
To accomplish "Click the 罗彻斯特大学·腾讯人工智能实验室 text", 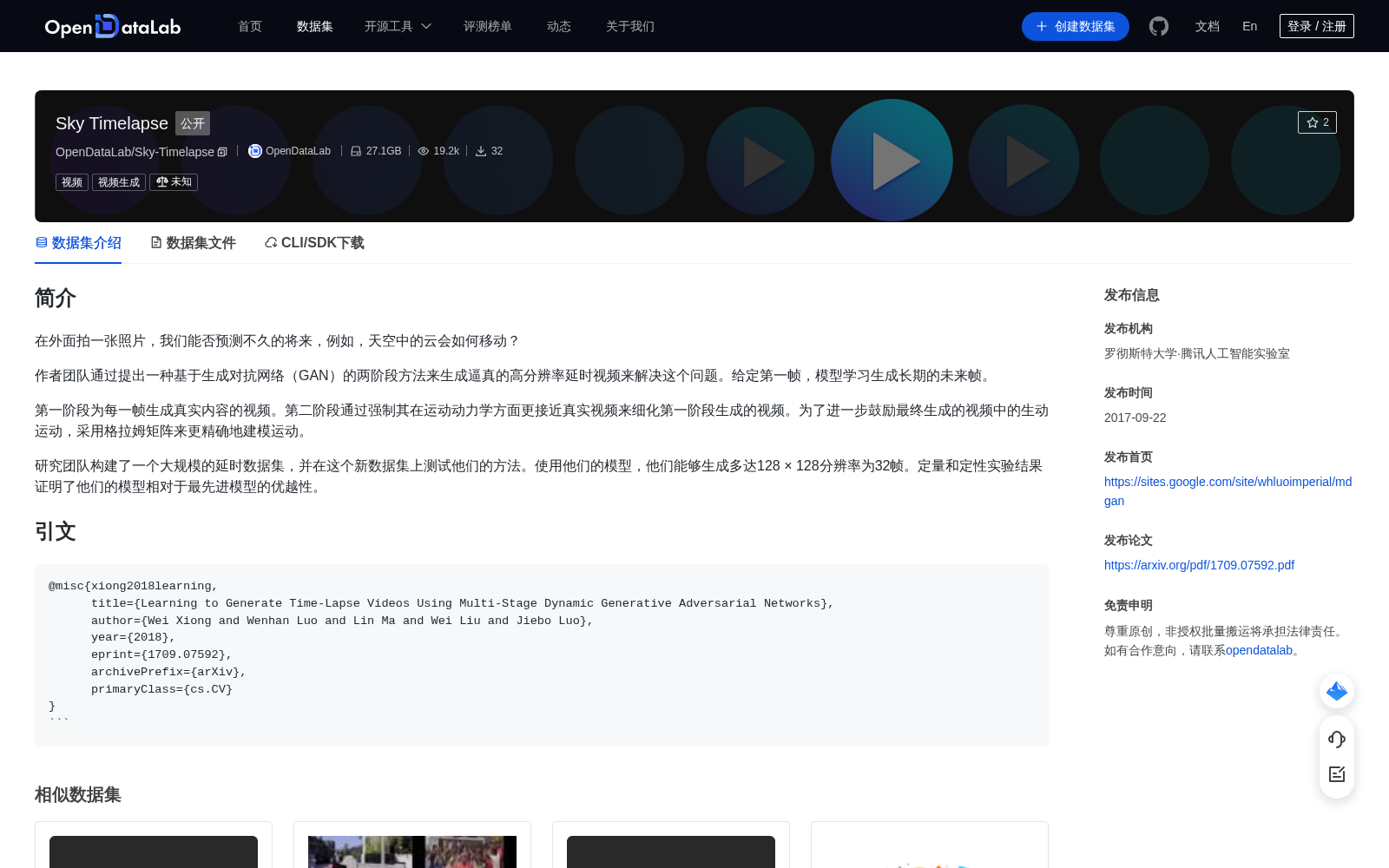I will tap(1197, 353).
